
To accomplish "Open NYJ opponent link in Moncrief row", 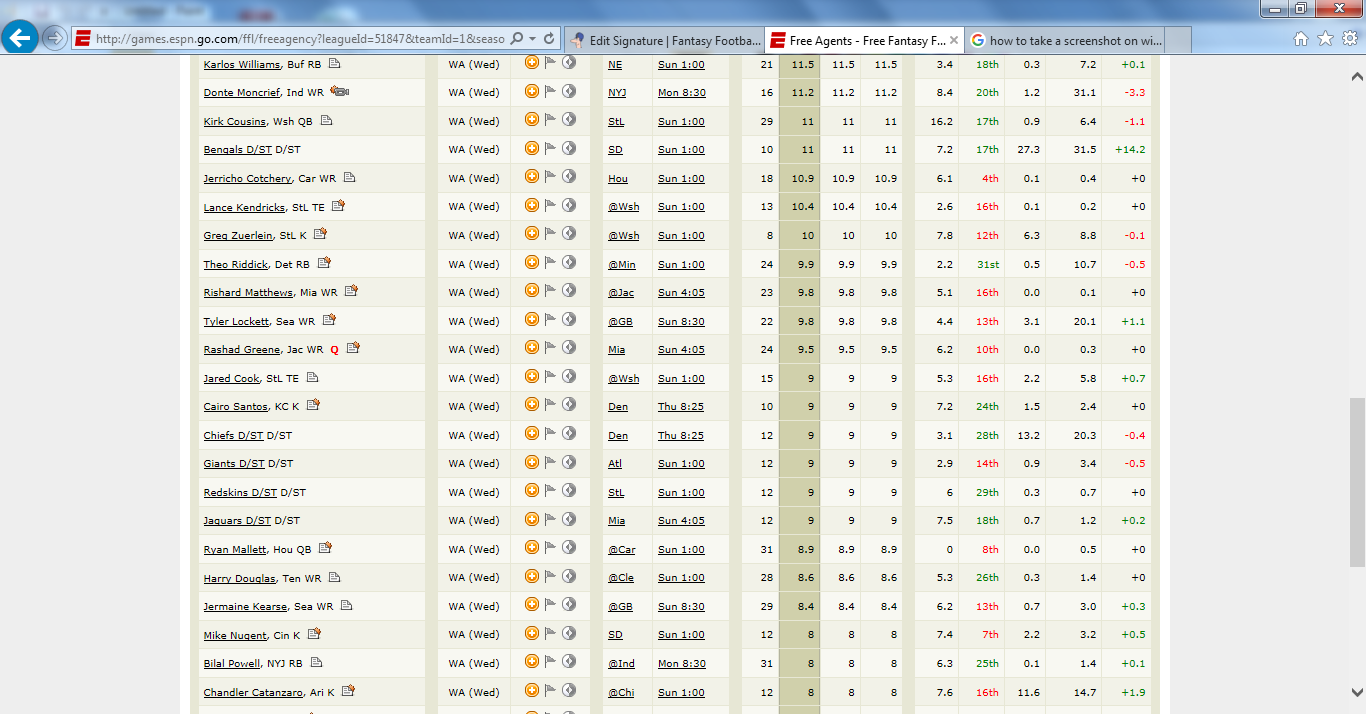I will coord(617,92).
